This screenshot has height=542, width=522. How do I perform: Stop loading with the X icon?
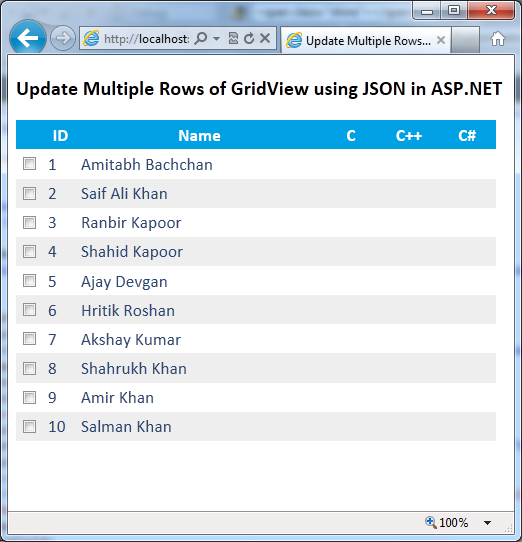click(x=265, y=38)
